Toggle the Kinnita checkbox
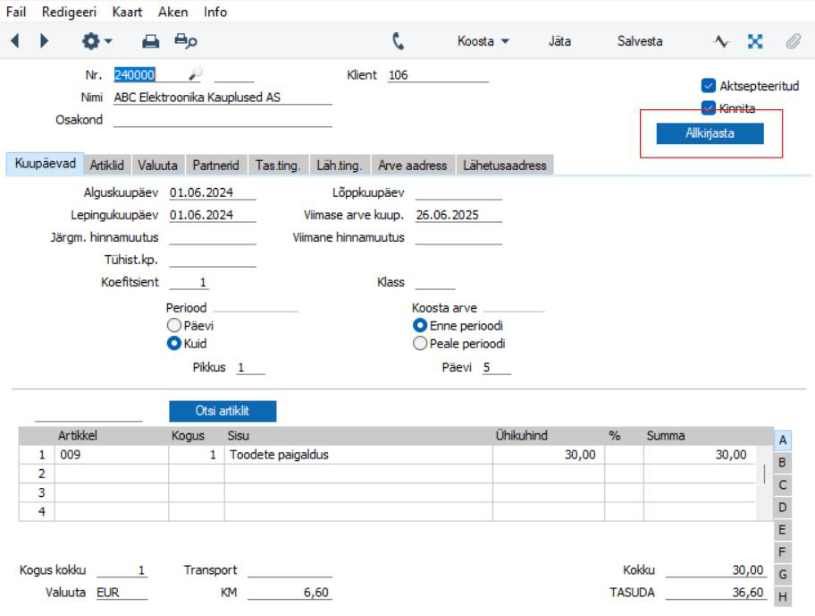The image size is (815, 616). pyautogui.click(x=708, y=108)
